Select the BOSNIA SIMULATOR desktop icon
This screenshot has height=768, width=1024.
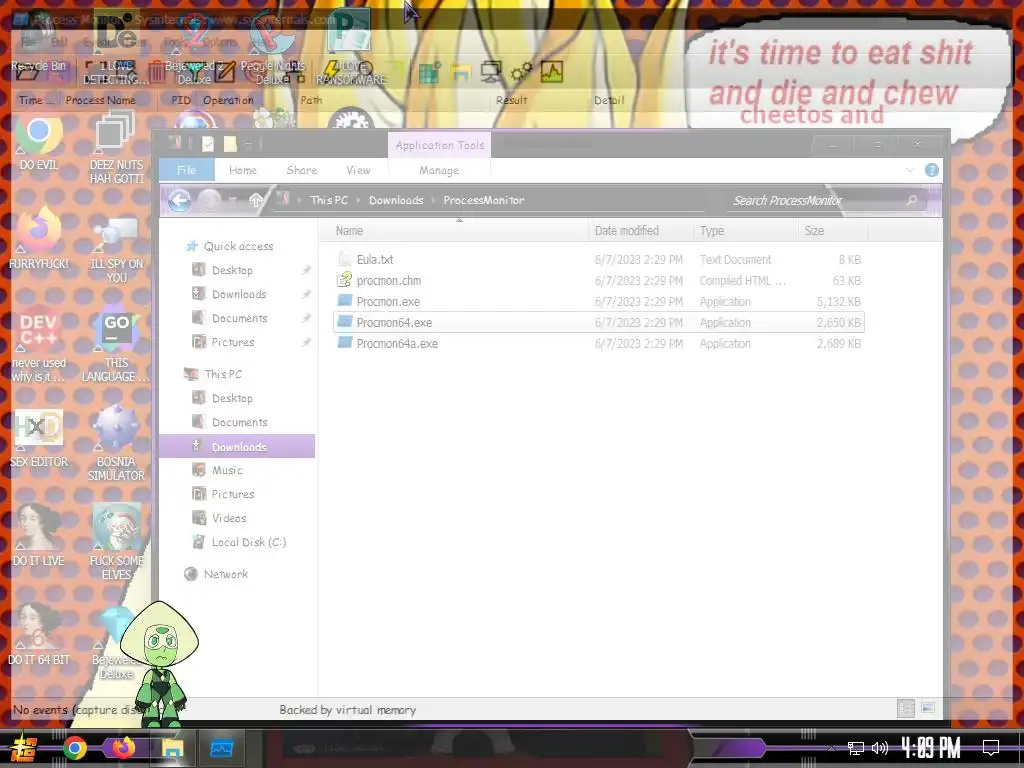coord(116,443)
